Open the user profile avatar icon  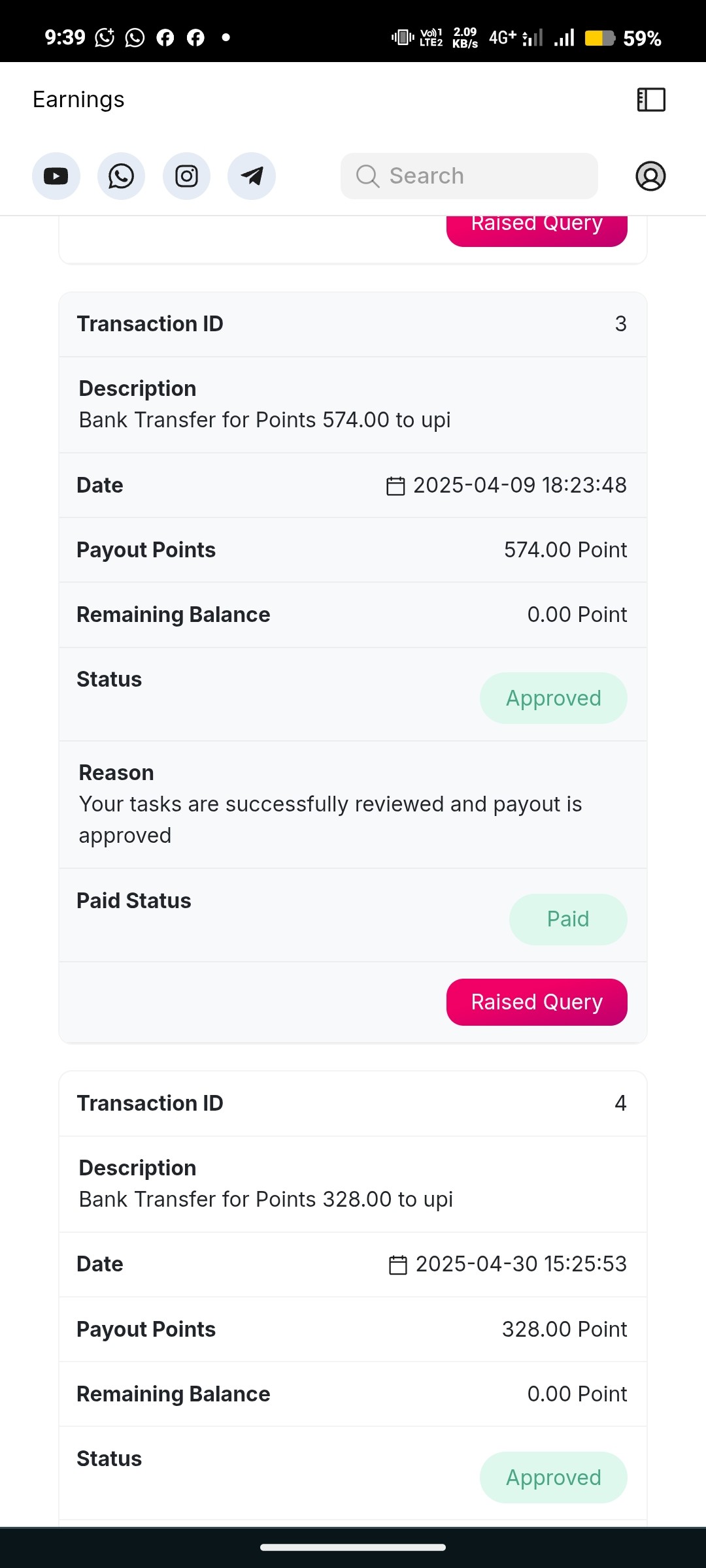[650, 176]
